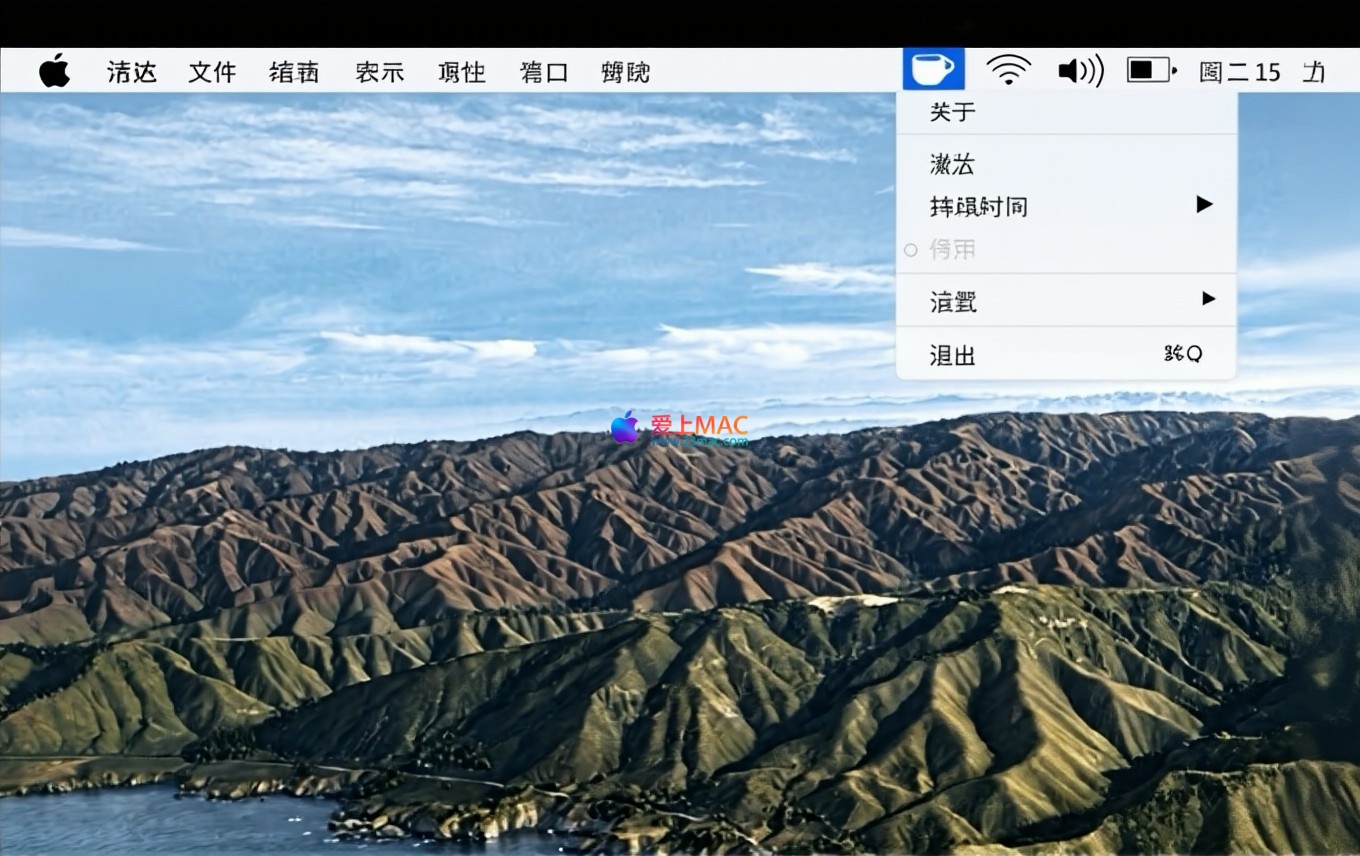Image resolution: width=1360 pixels, height=856 pixels.
Task: Open the Apple logo menu
Action: (x=54, y=71)
